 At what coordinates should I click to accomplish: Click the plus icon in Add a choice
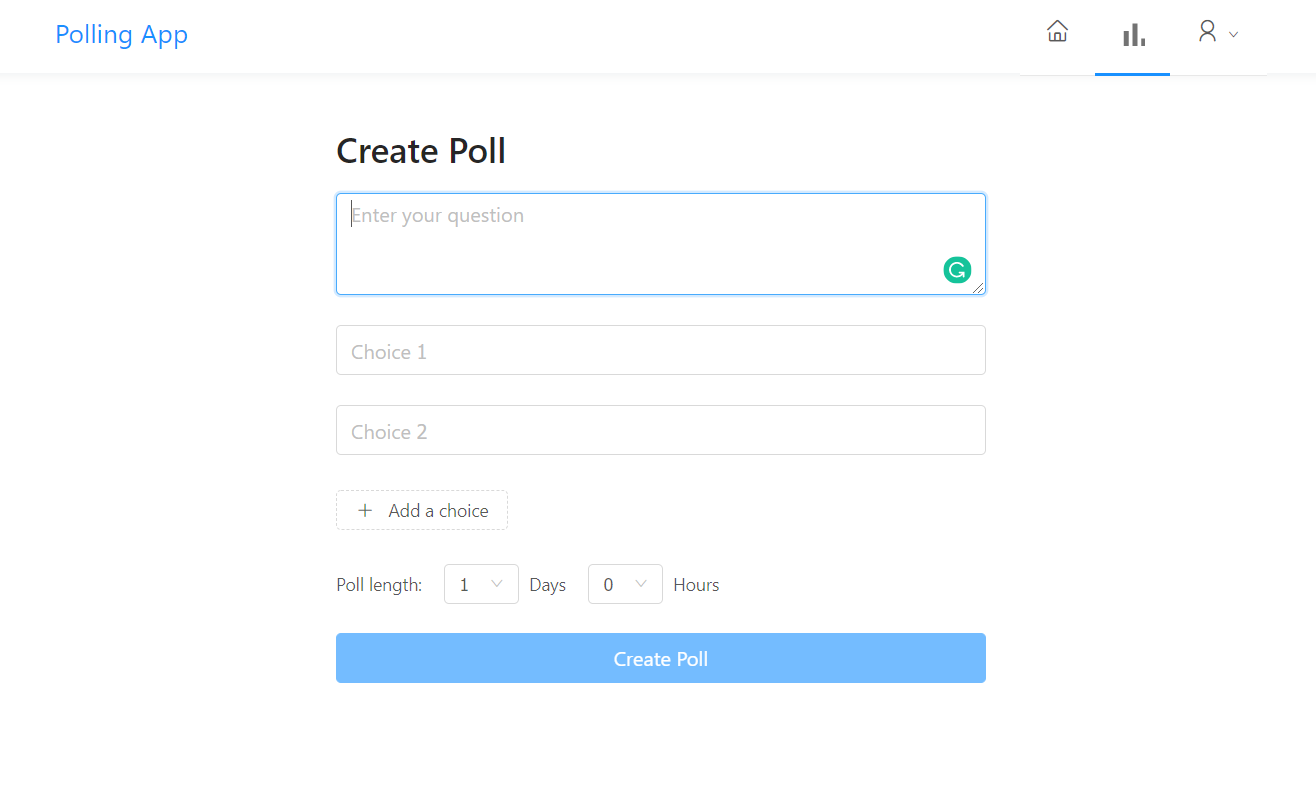pyautogui.click(x=365, y=510)
